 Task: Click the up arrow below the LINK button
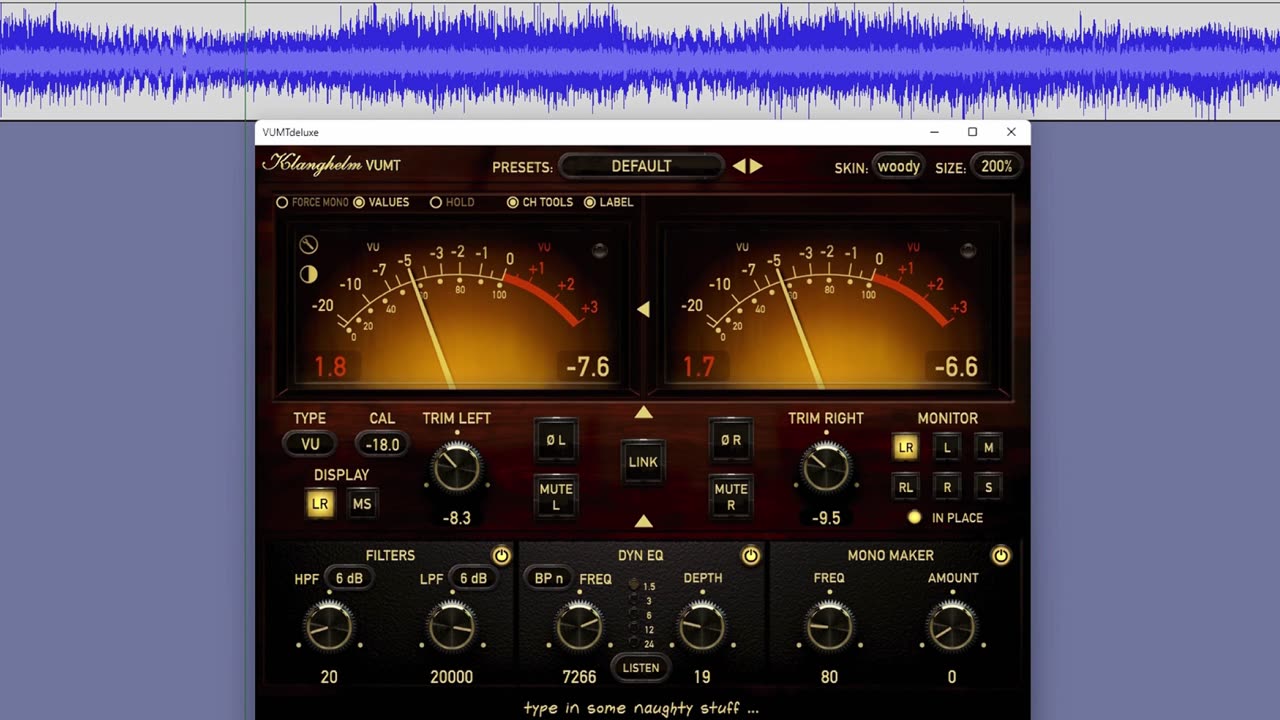pyautogui.click(x=643, y=521)
